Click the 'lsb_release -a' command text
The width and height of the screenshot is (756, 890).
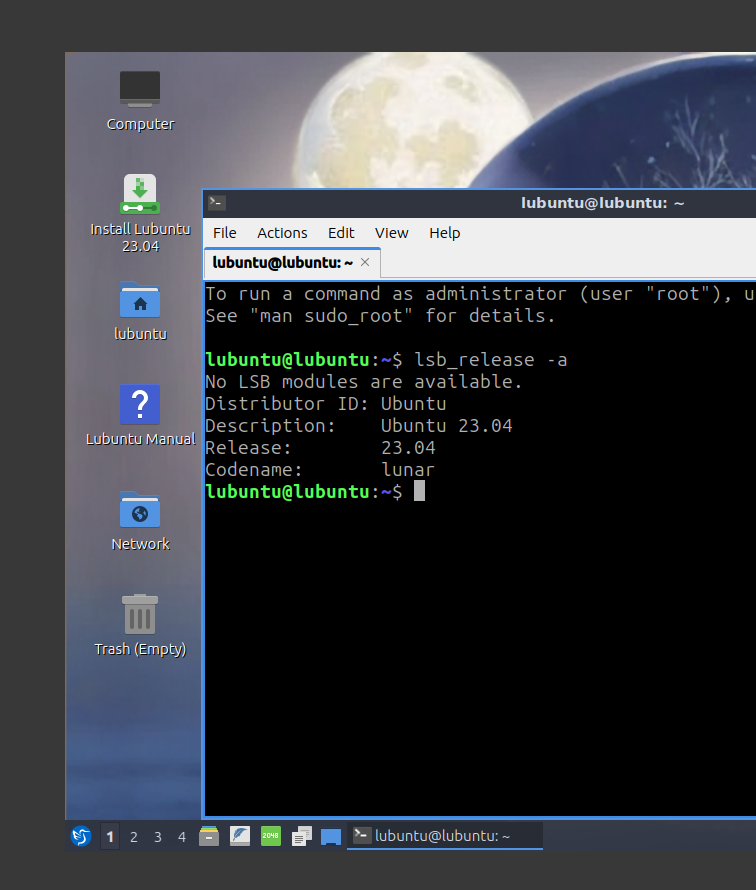(491, 360)
